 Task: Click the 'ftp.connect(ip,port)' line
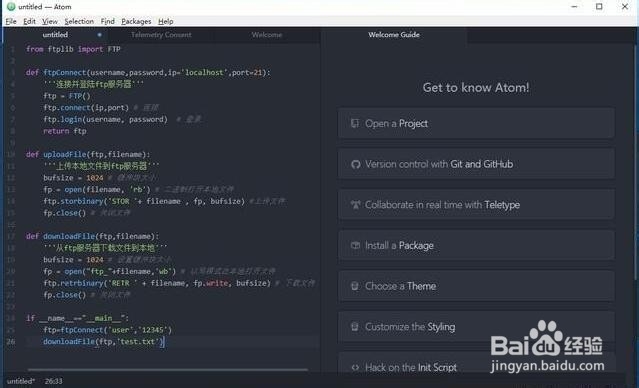point(86,108)
